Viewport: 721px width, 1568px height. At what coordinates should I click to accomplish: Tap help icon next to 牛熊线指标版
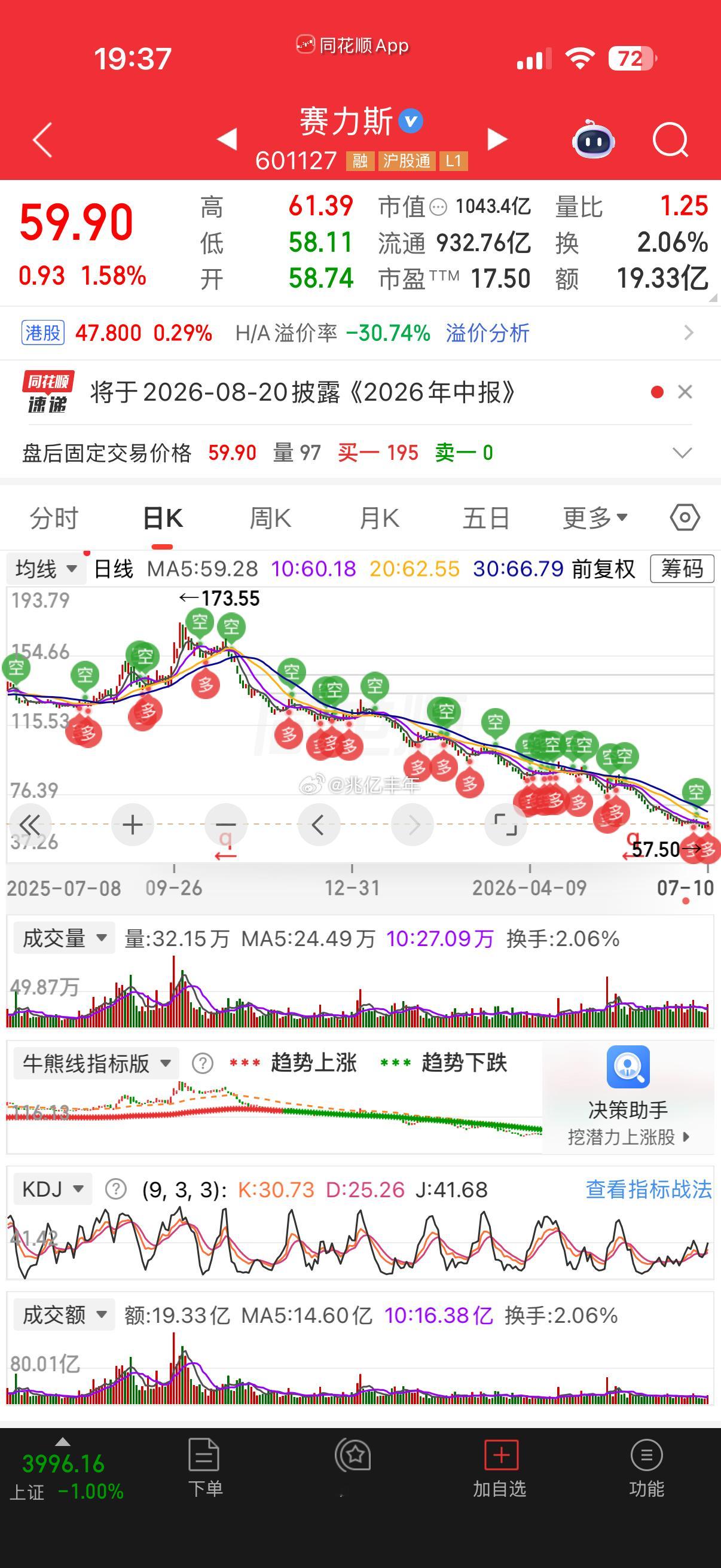(x=203, y=1063)
